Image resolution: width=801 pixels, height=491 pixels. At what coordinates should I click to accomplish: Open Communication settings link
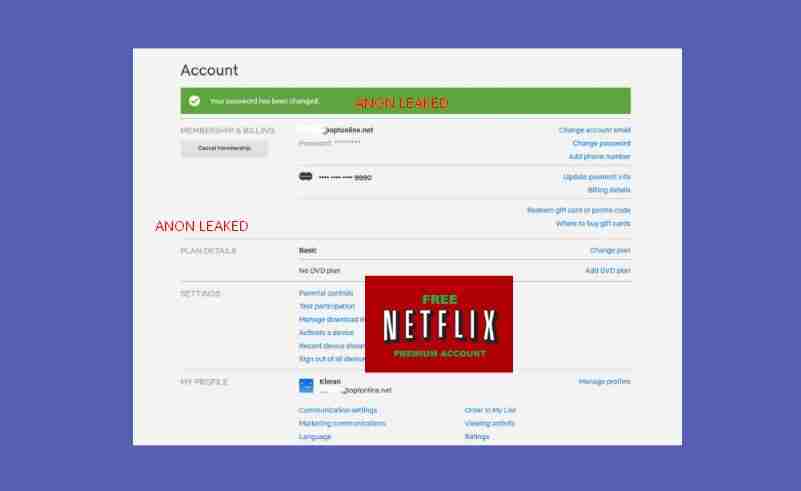(338, 410)
